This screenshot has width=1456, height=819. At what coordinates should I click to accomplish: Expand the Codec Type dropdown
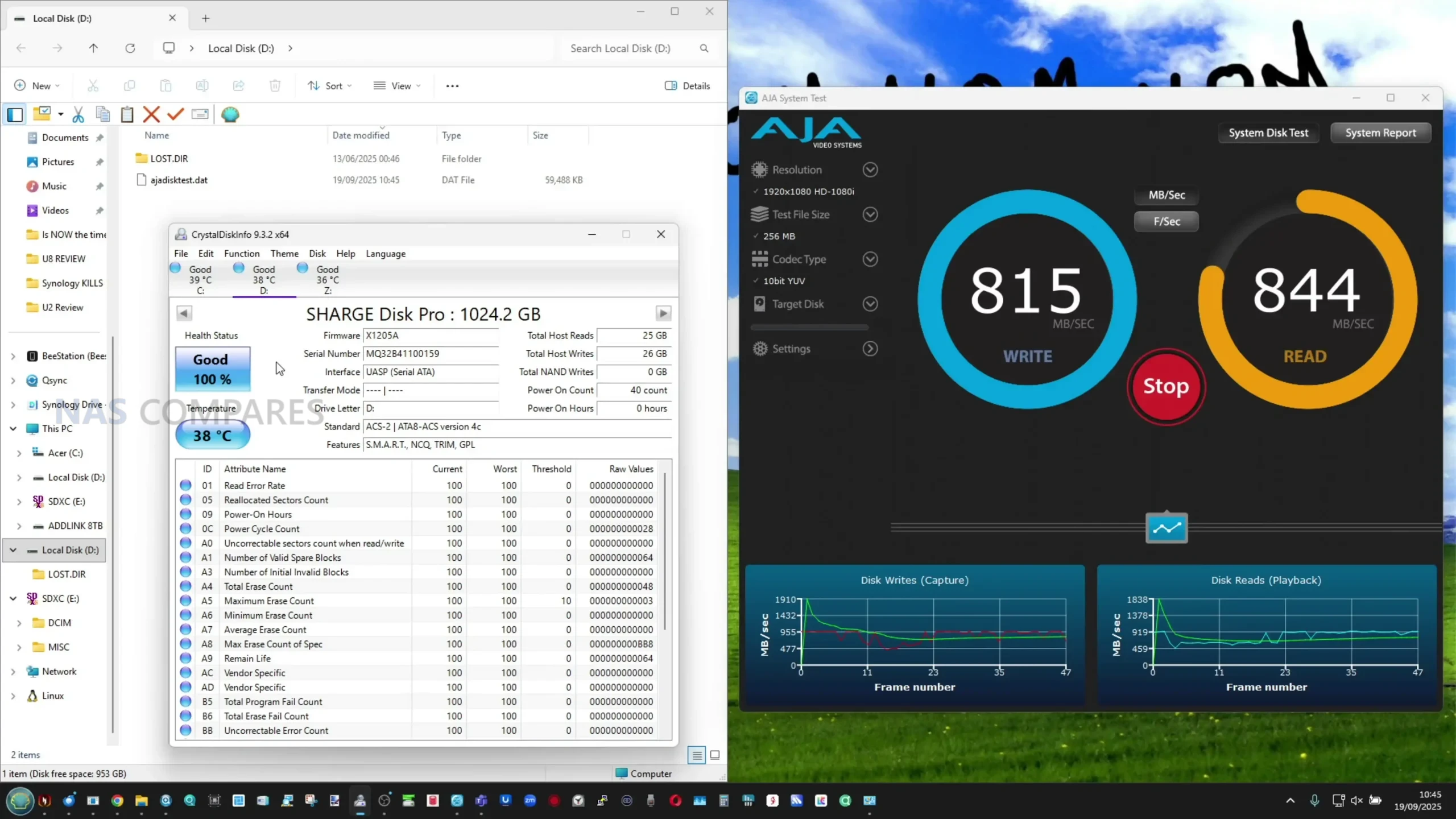click(870, 259)
